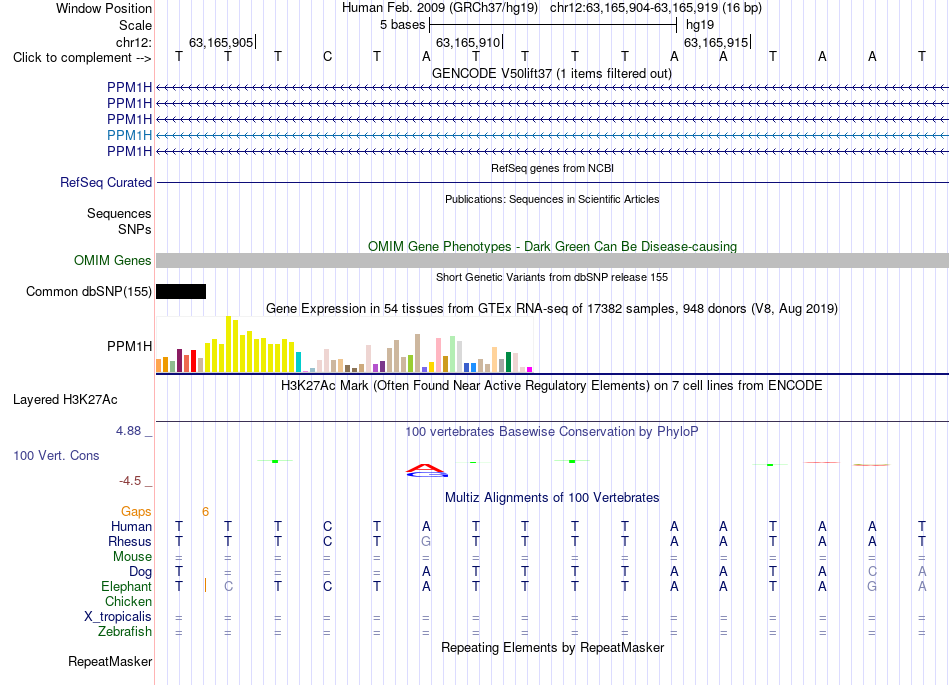This screenshot has width=950, height=685.
Task: Click the C base in the chr12 sequence row
Action: pos(327,57)
